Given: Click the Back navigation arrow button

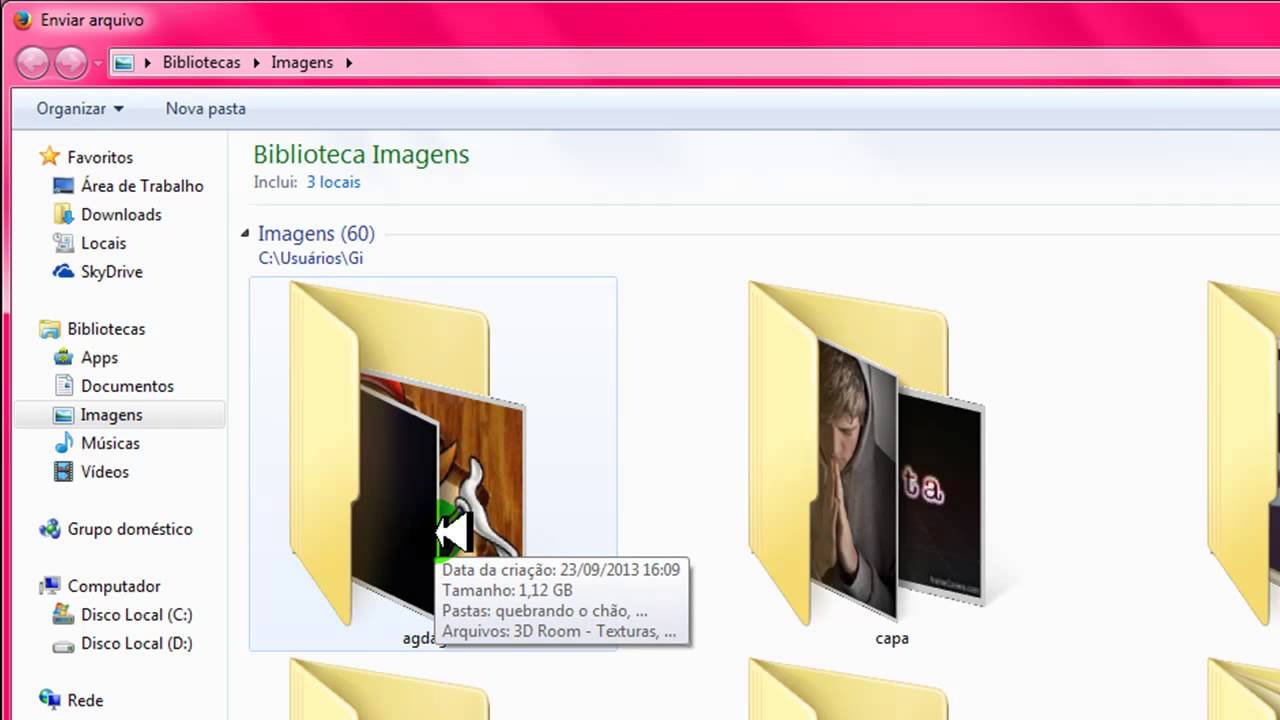Looking at the screenshot, I should point(32,63).
